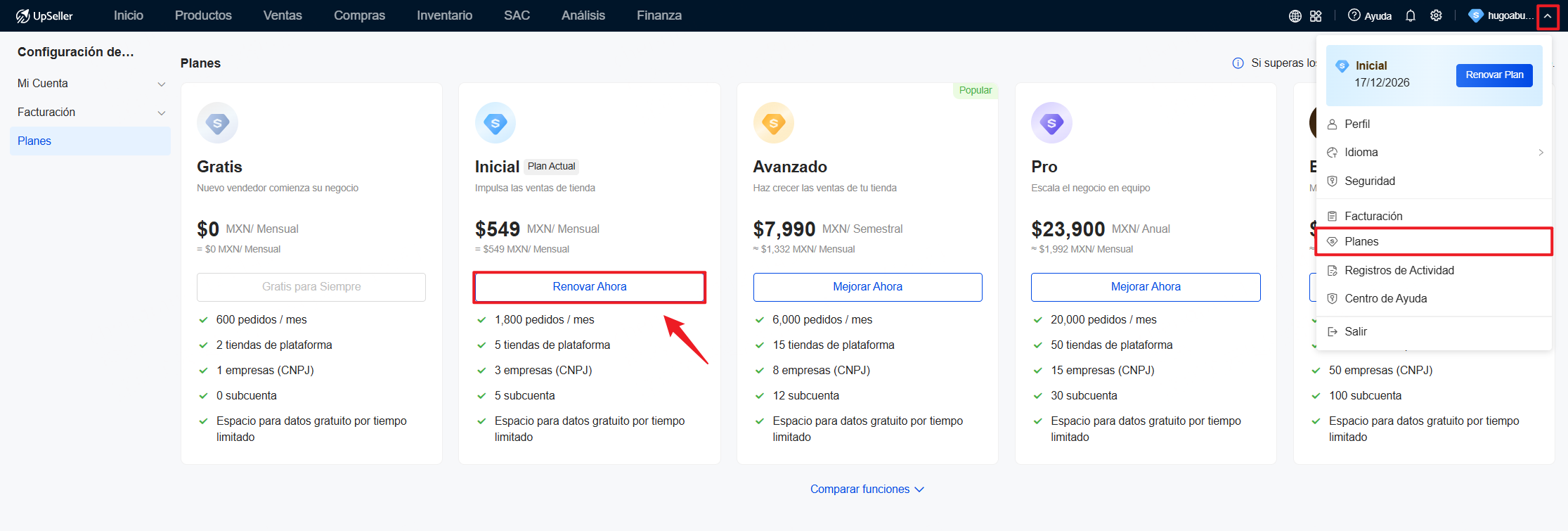Click the Avanzado plan diamond icon
Viewport: 1568px width, 531px height.
(x=773, y=123)
